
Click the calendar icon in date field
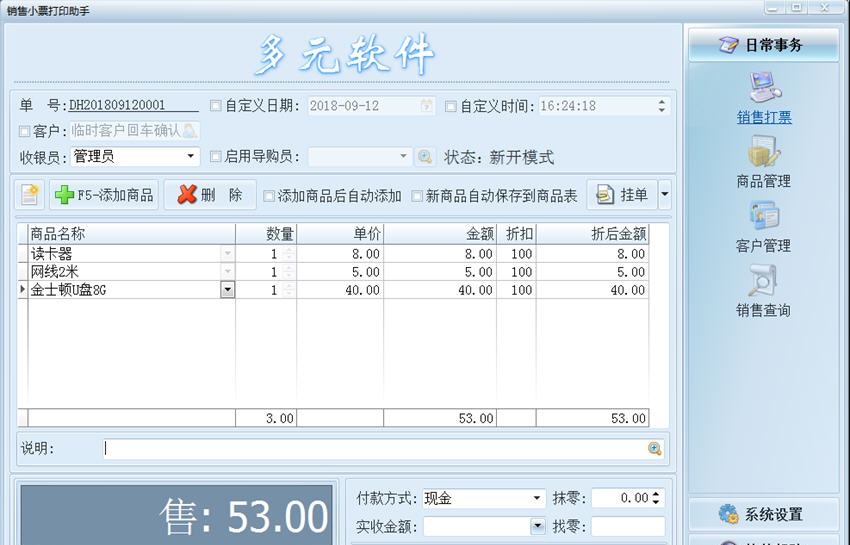point(427,106)
